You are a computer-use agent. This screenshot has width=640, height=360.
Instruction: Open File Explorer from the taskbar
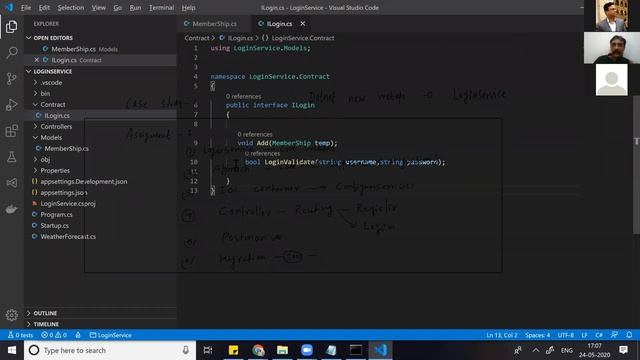282,350
